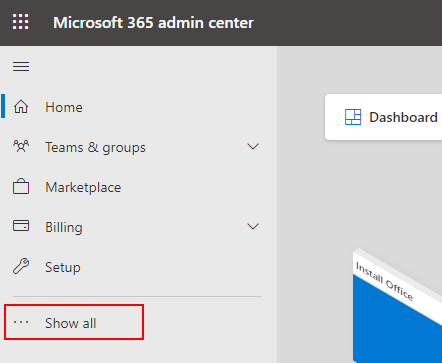
Task: Click the Show all label
Action: click(x=71, y=323)
